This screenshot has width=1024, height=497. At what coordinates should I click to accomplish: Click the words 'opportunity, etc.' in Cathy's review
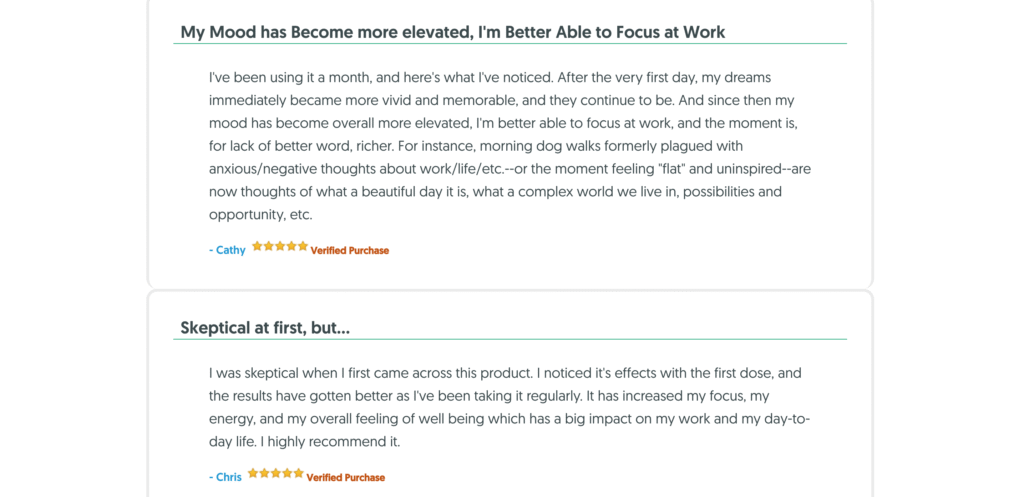point(261,215)
